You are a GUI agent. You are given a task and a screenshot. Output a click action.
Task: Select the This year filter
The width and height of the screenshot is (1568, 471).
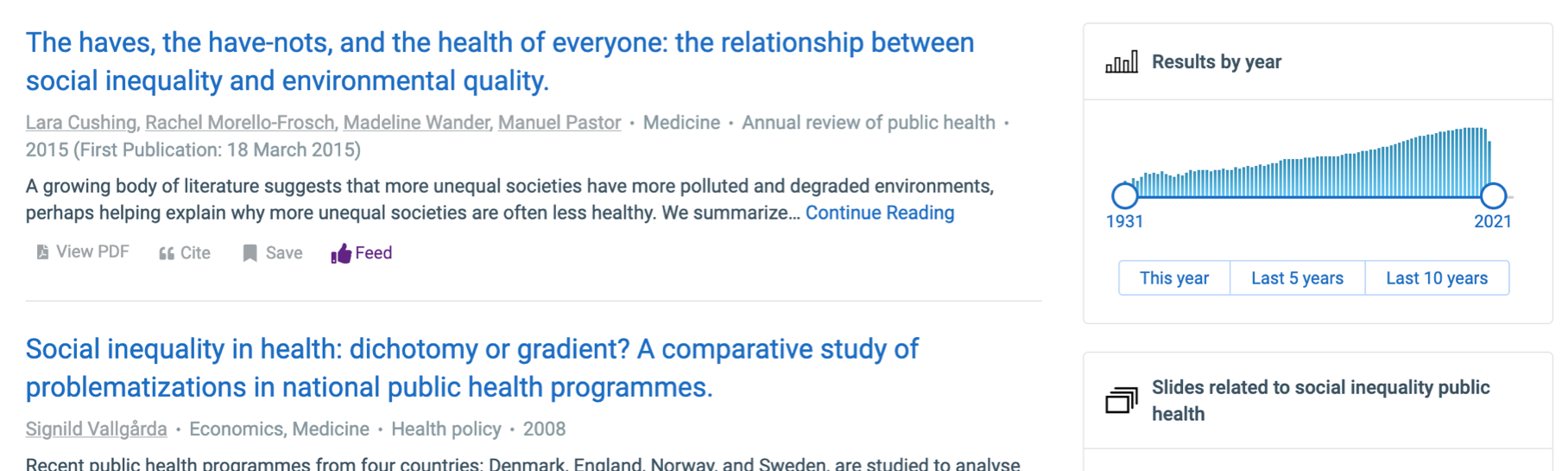click(1173, 278)
